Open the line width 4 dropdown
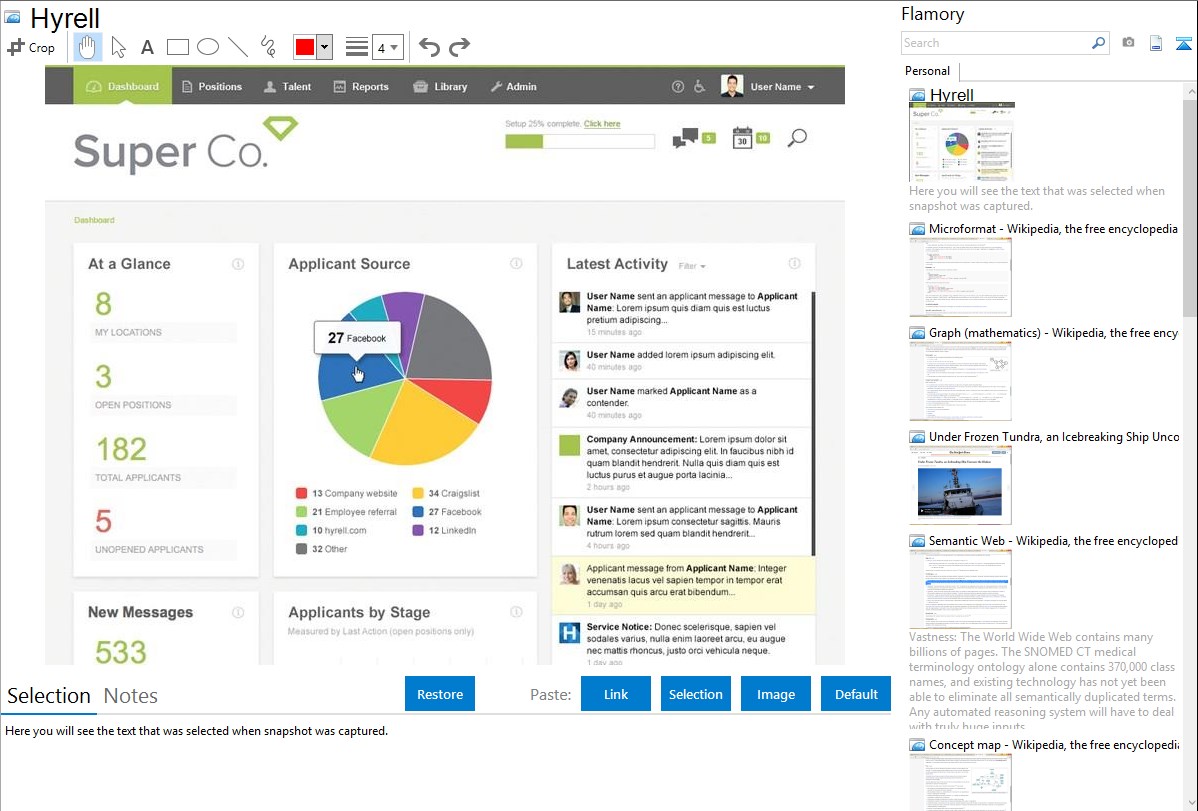This screenshot has width=1198, height=811. click(387, 47)
